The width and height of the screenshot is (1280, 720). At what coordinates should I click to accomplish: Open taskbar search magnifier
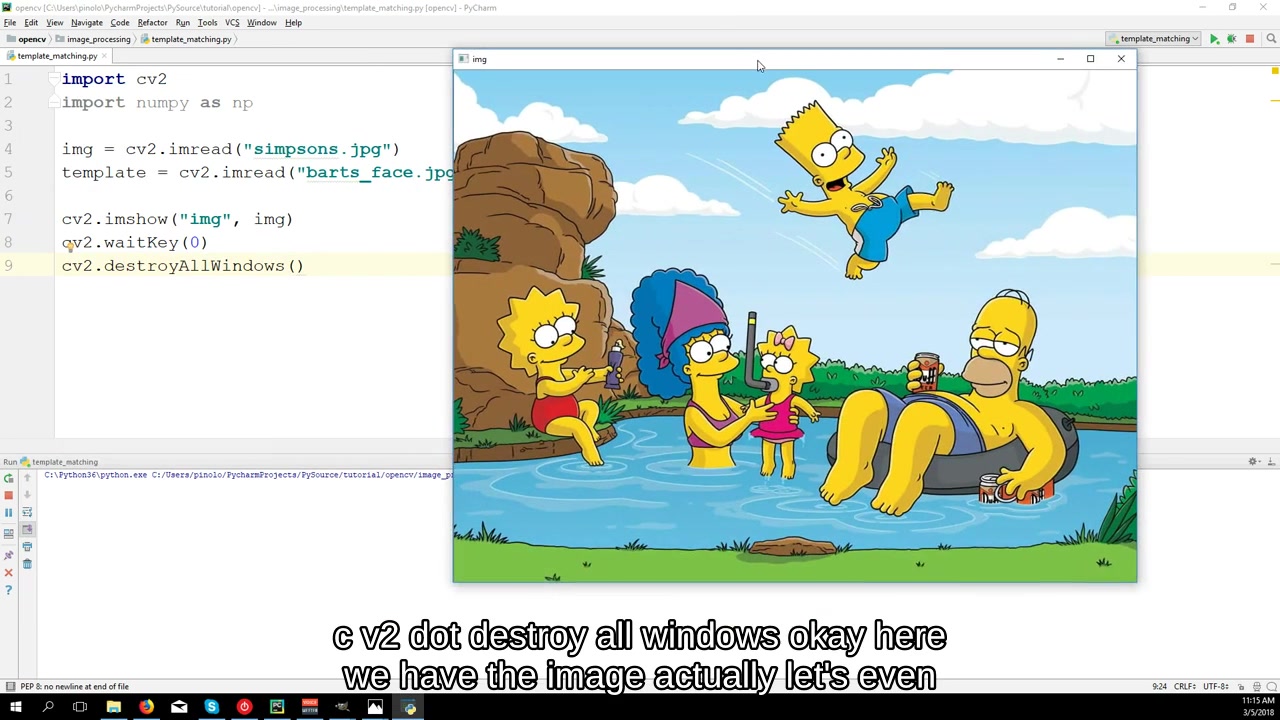[x=48, y=708]
